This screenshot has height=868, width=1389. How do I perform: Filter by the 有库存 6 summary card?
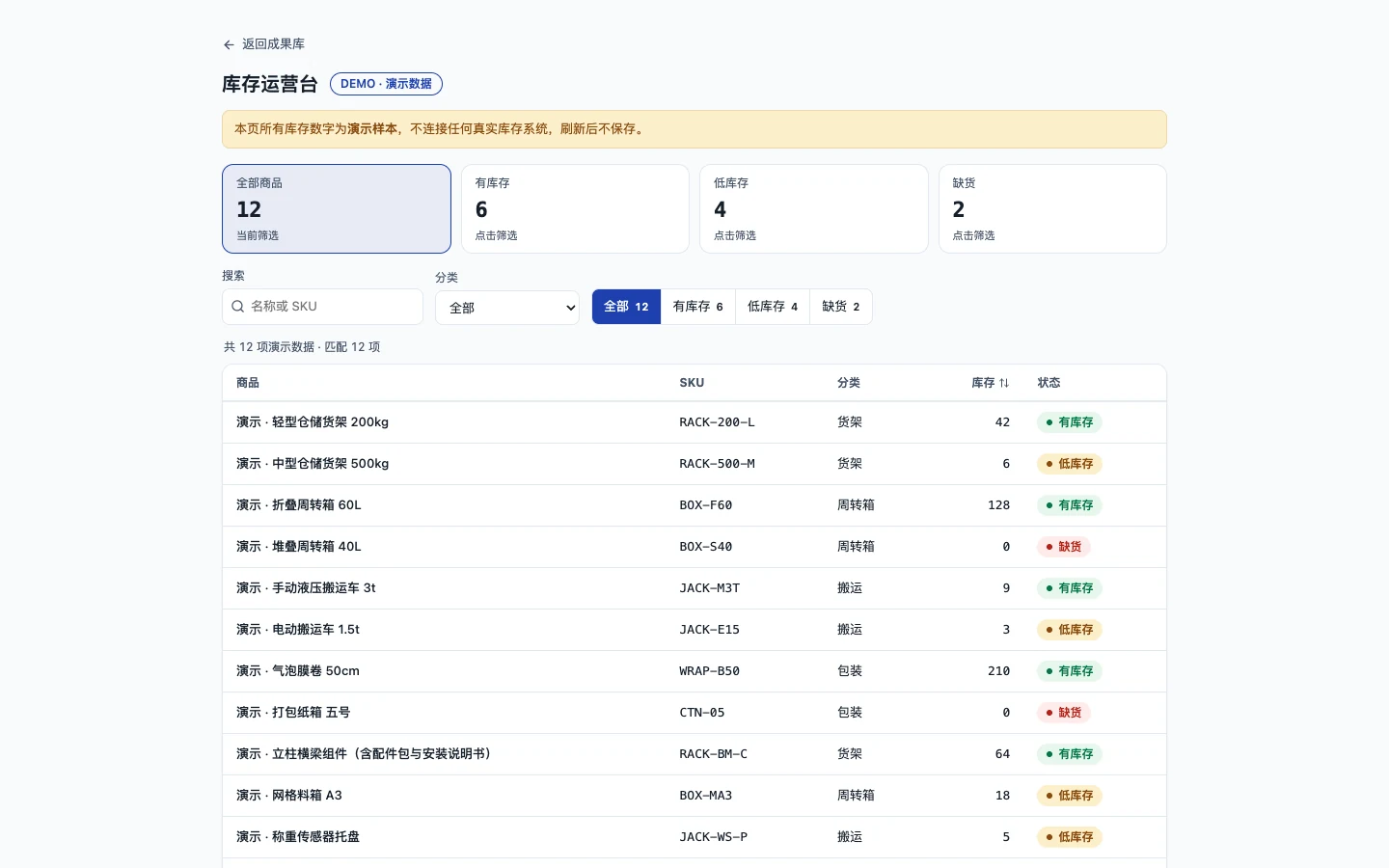[x=575, y=208]
